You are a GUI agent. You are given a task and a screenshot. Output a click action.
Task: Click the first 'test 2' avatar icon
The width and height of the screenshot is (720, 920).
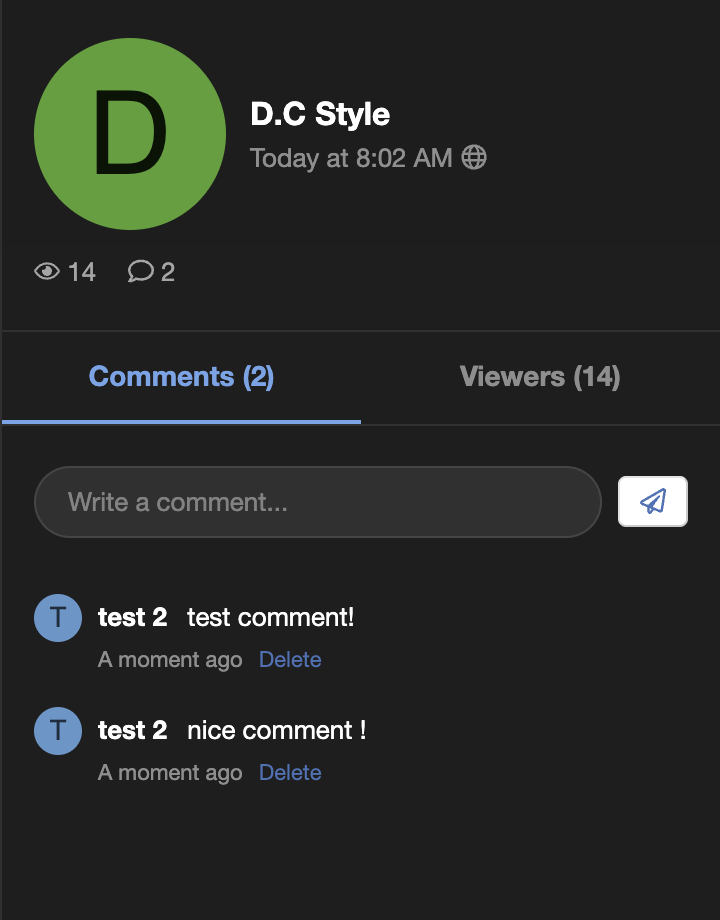(57, 617)
